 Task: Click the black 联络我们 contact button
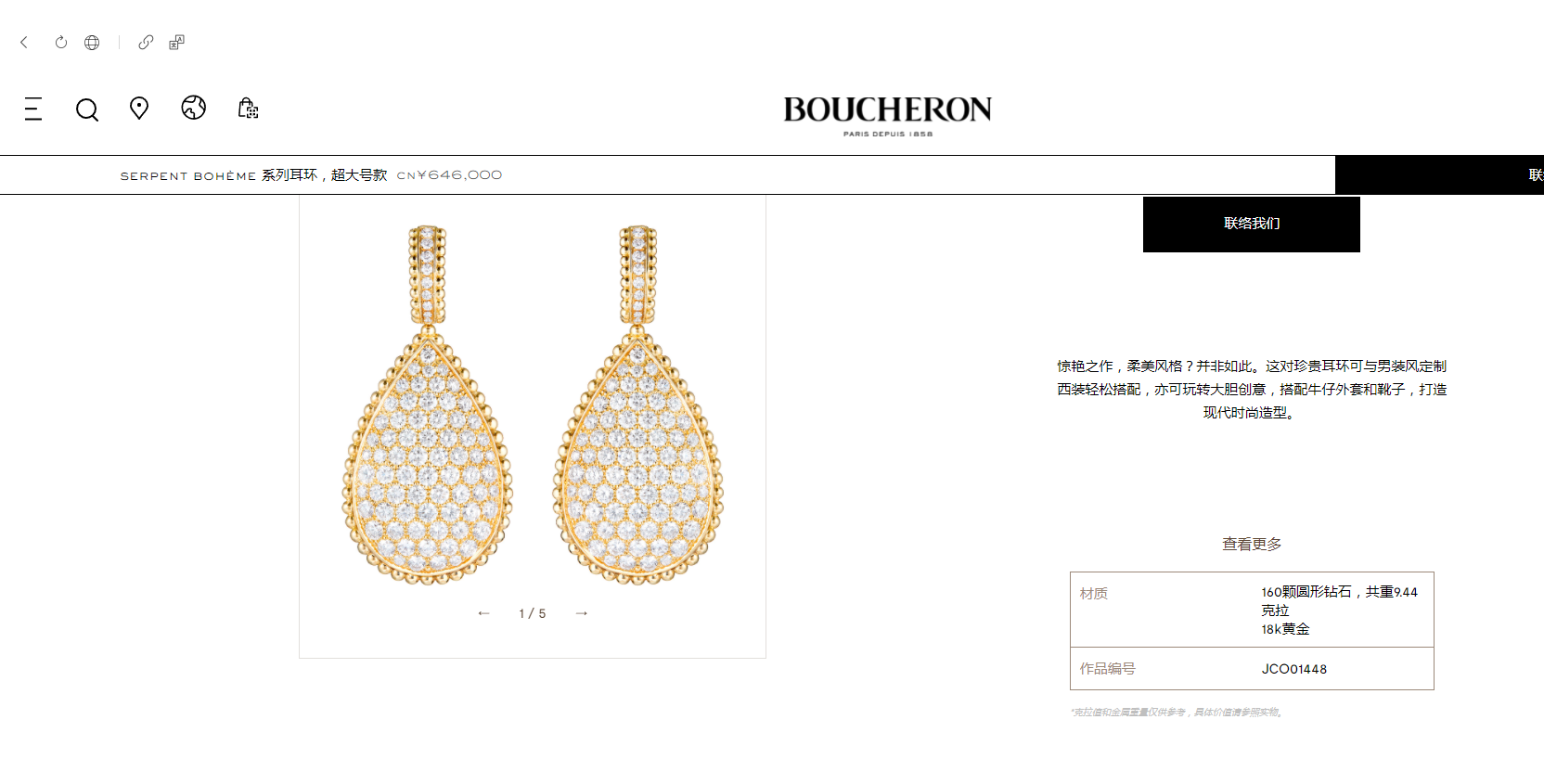(x=1251, y=224)
